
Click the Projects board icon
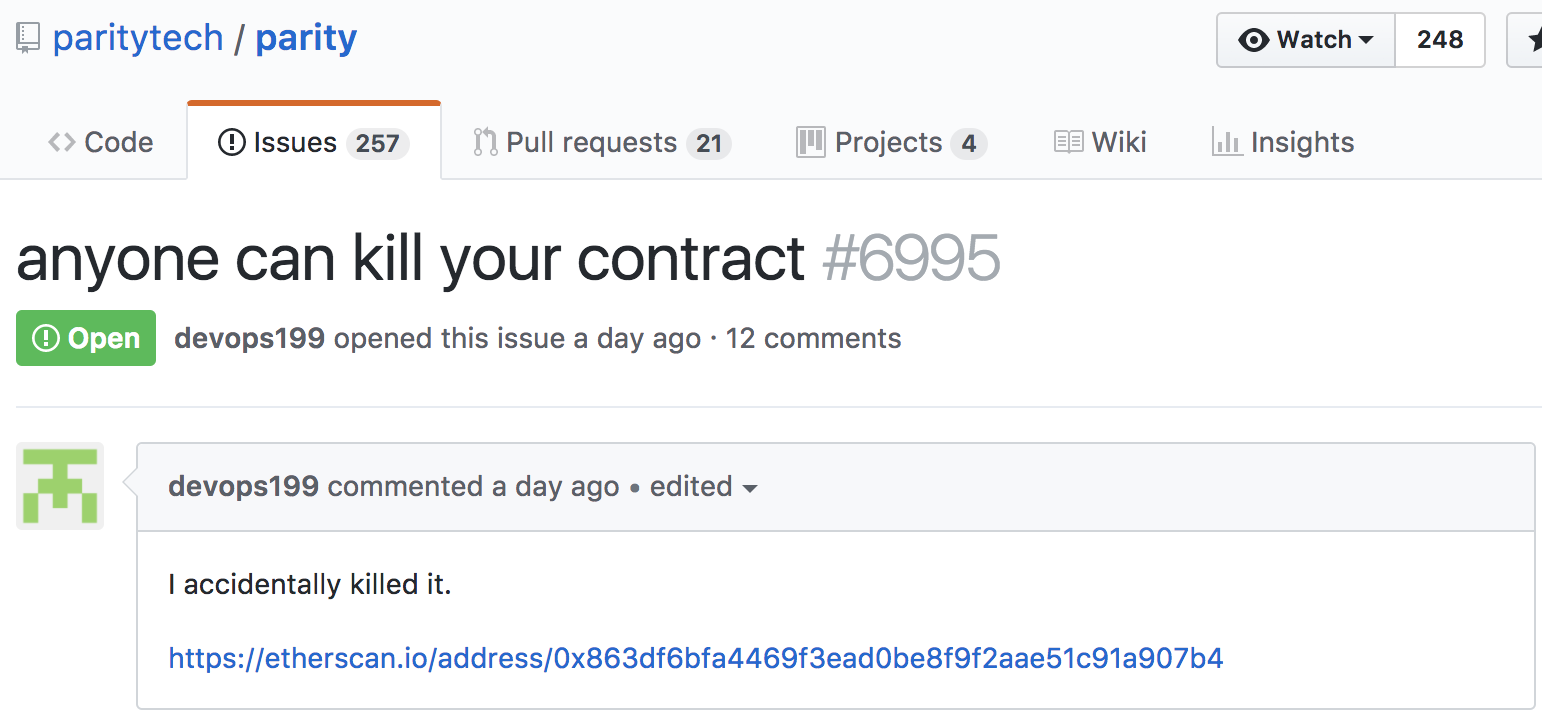810,143
